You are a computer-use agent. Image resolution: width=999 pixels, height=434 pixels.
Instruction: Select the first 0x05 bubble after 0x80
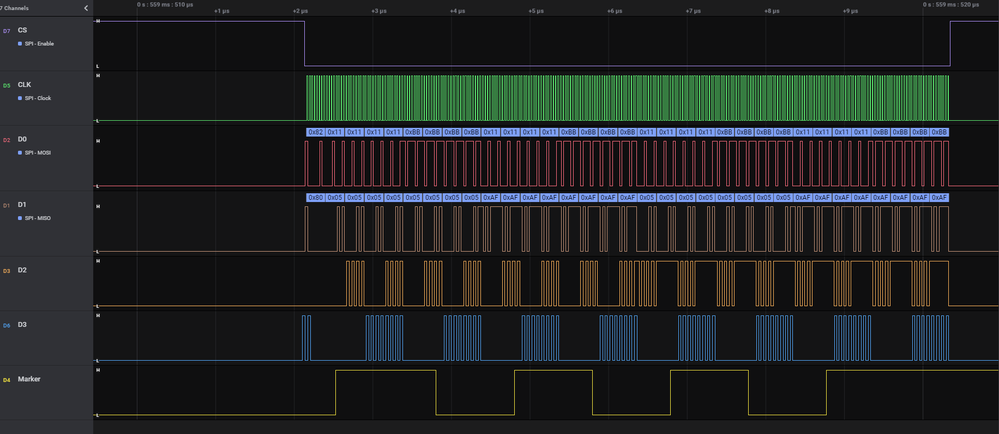click(x=335, y=198)
